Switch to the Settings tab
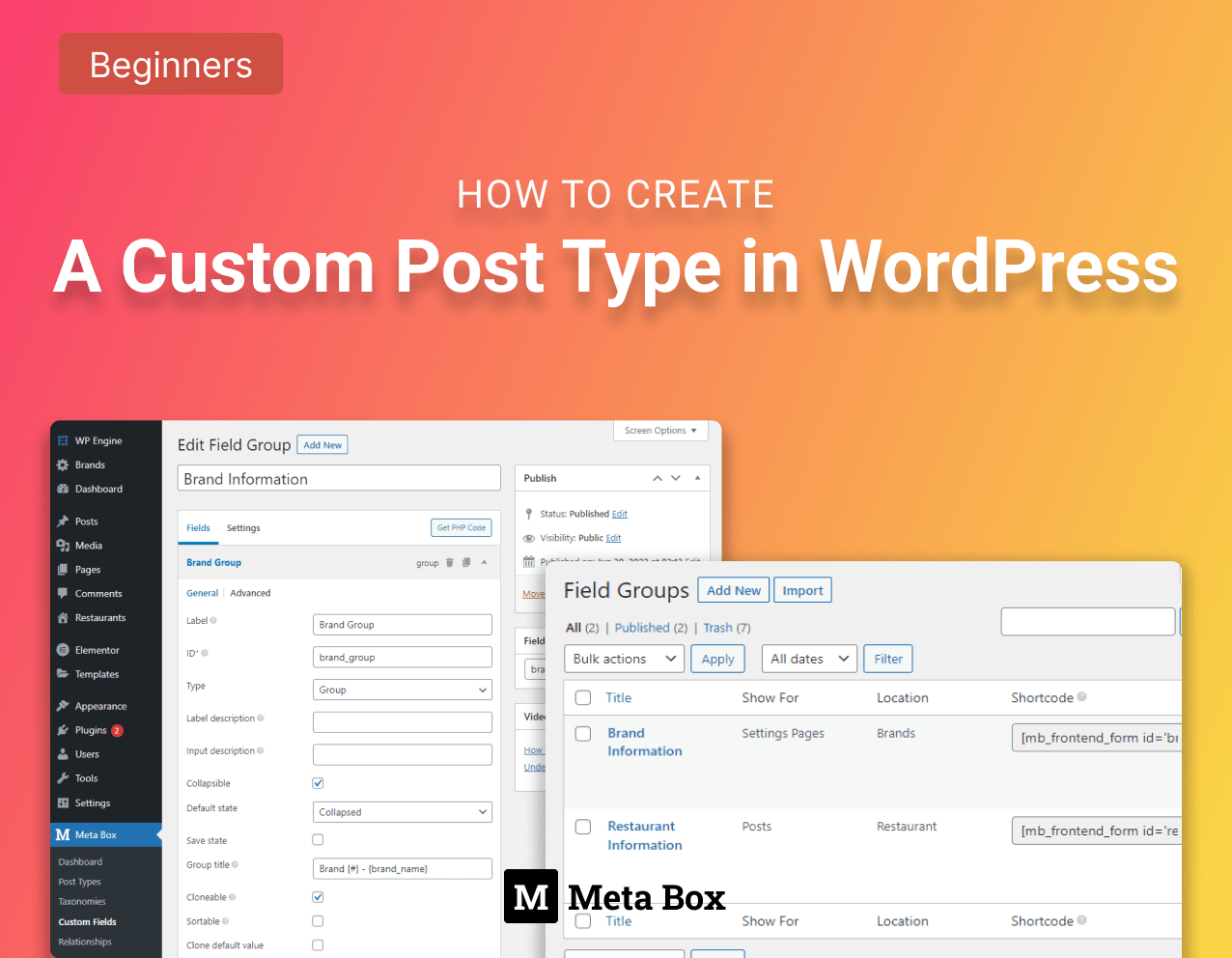Screen dimensions: 1232x958 [243, 528]
